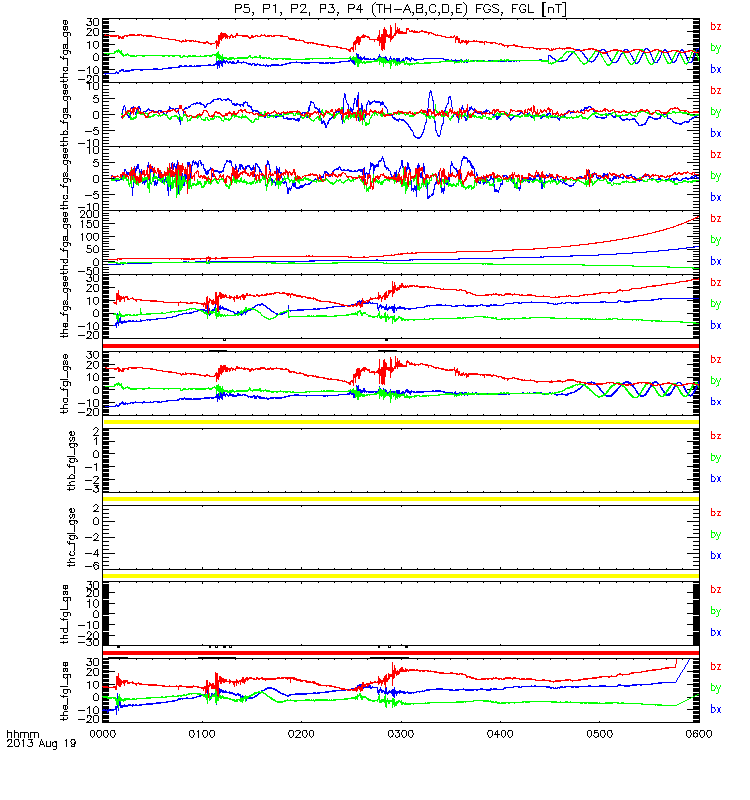Click the red status bar above tha_fgl_gse panel
Image resolution: width=750 pixels, height=800 pixels.
pos(401,346)
